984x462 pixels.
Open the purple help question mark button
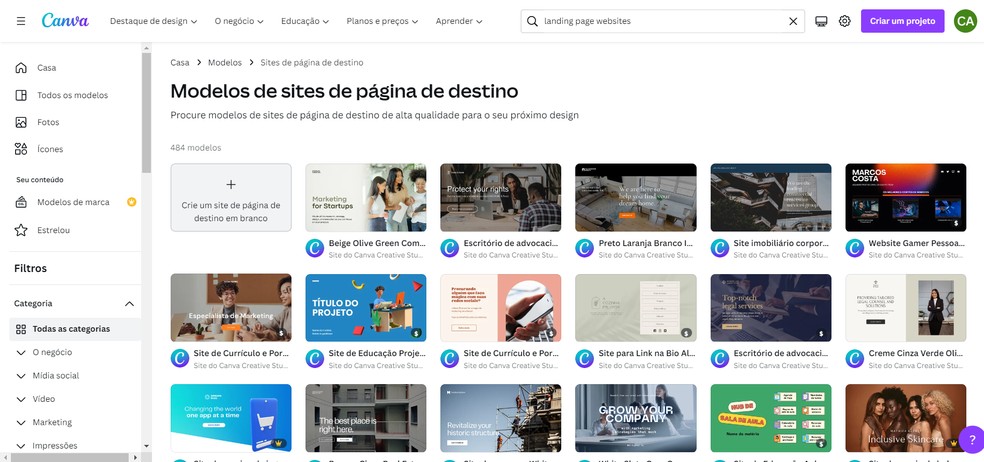971,439
